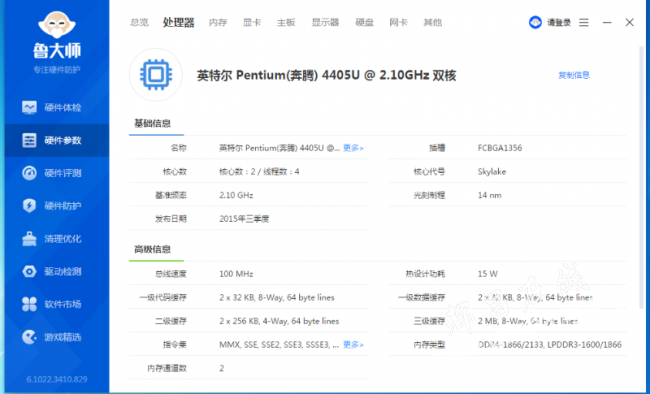Viewport: 650px width, 394px height.
Task: Click 更多 next to instruction set
Action: [353, 345]
